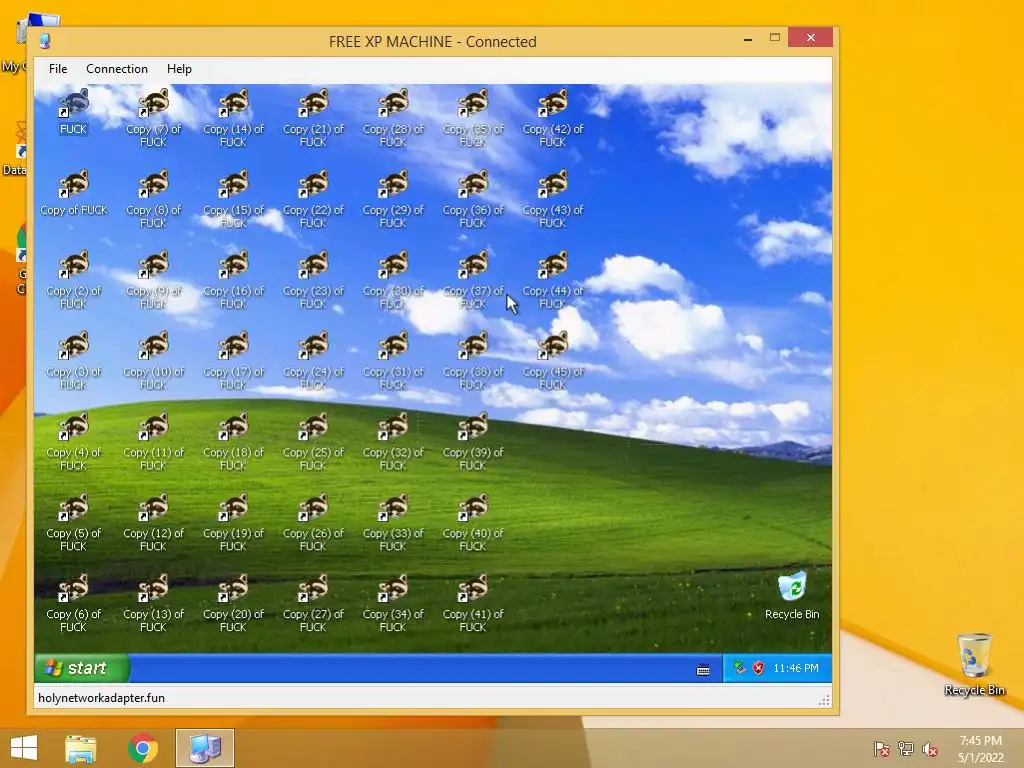
Task: Open the File menu
Action: coord(58,69)
